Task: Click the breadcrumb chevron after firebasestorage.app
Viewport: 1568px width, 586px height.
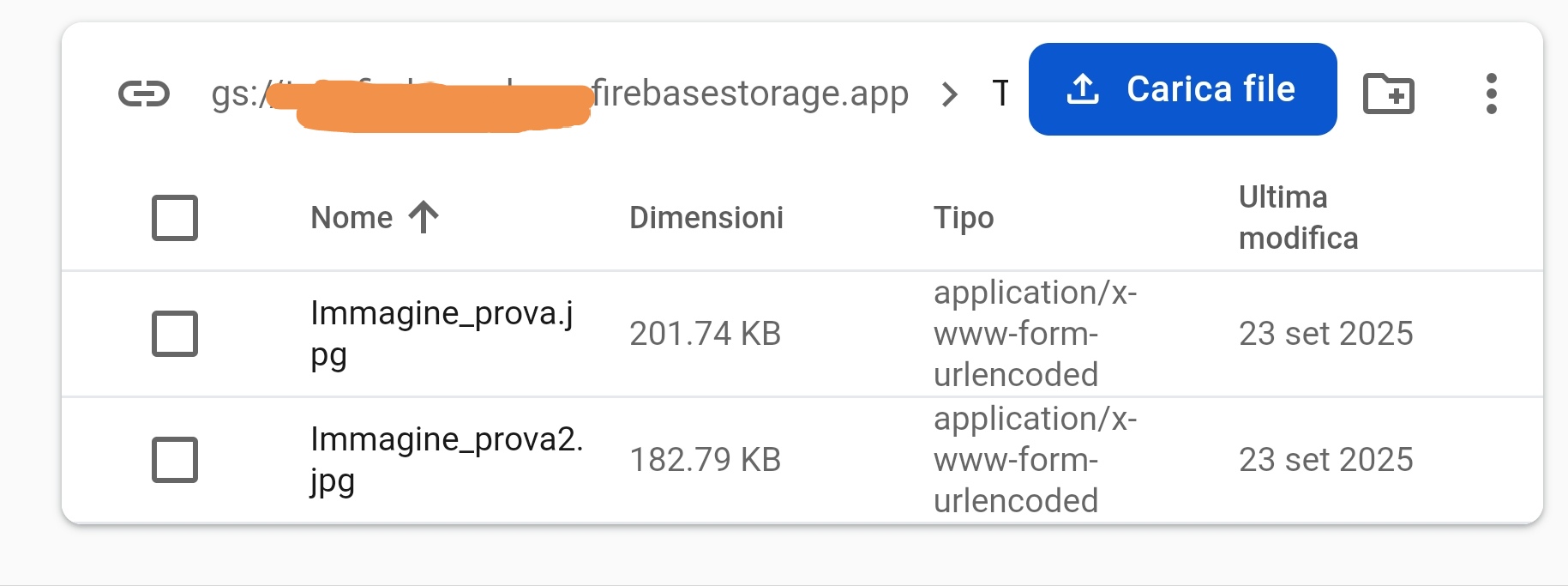Action: [x=949, y=94]
